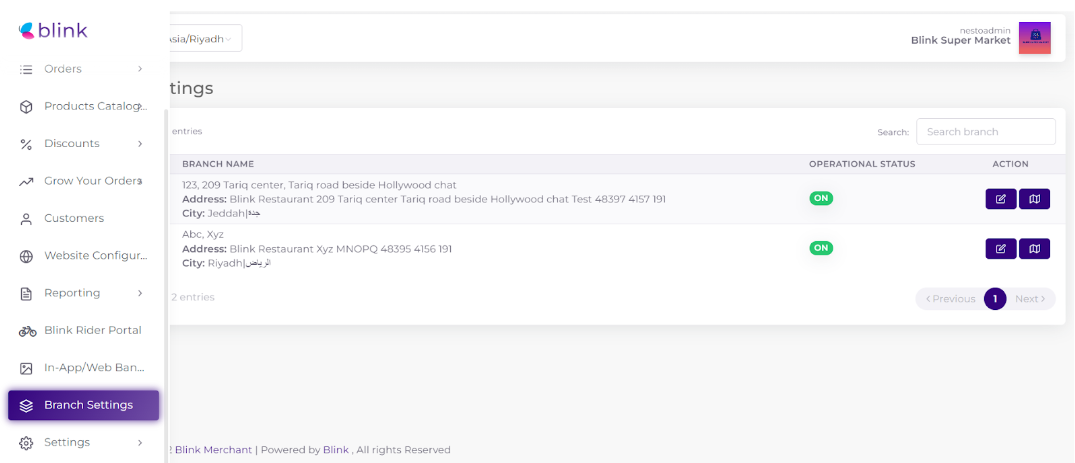Open Discounts in the sidebar
The width and height of the screenshot is (1075, 463).
click(72, 144)
